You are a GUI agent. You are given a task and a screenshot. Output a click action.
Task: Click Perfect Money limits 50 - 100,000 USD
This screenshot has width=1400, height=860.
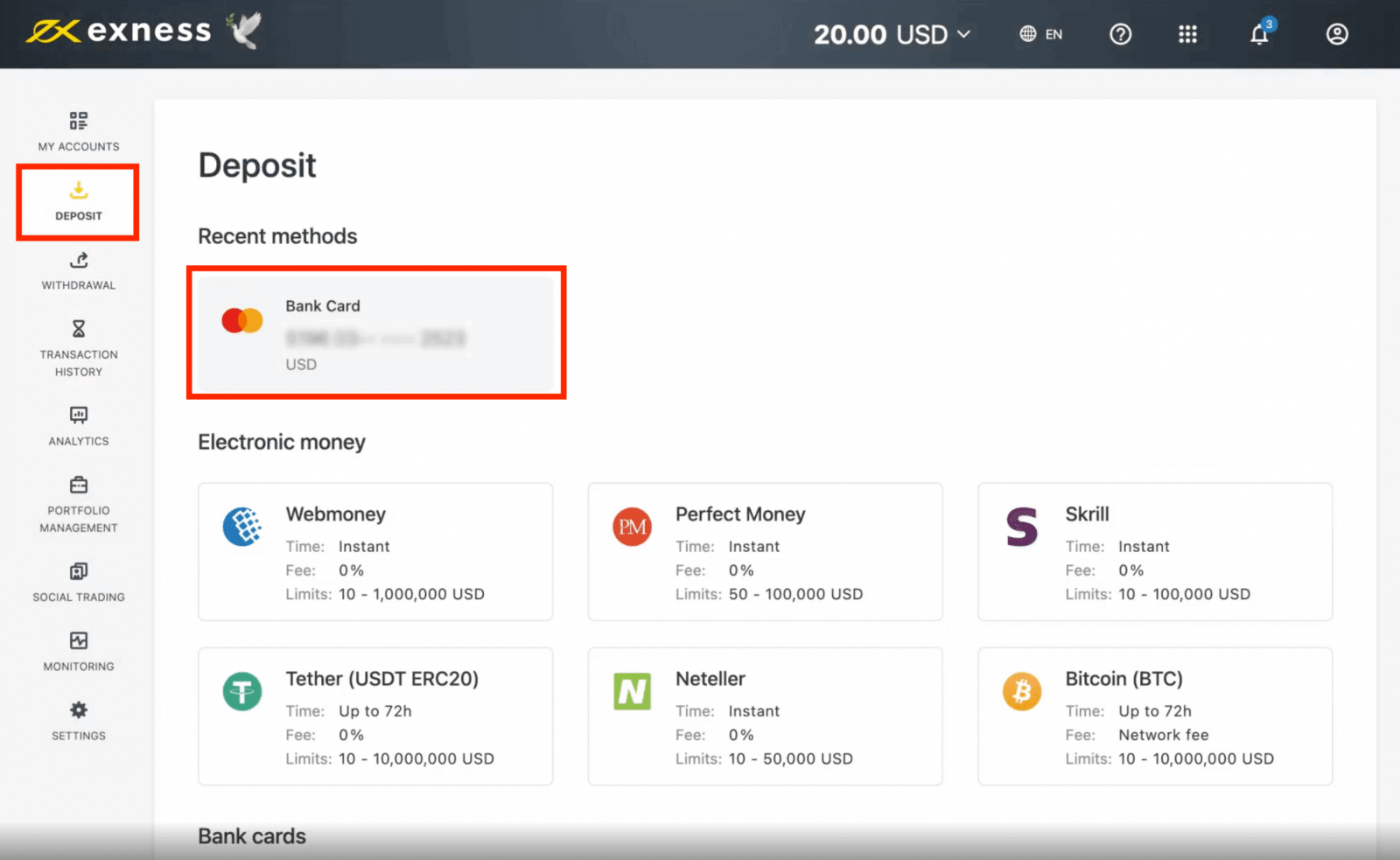pos(795,594)
